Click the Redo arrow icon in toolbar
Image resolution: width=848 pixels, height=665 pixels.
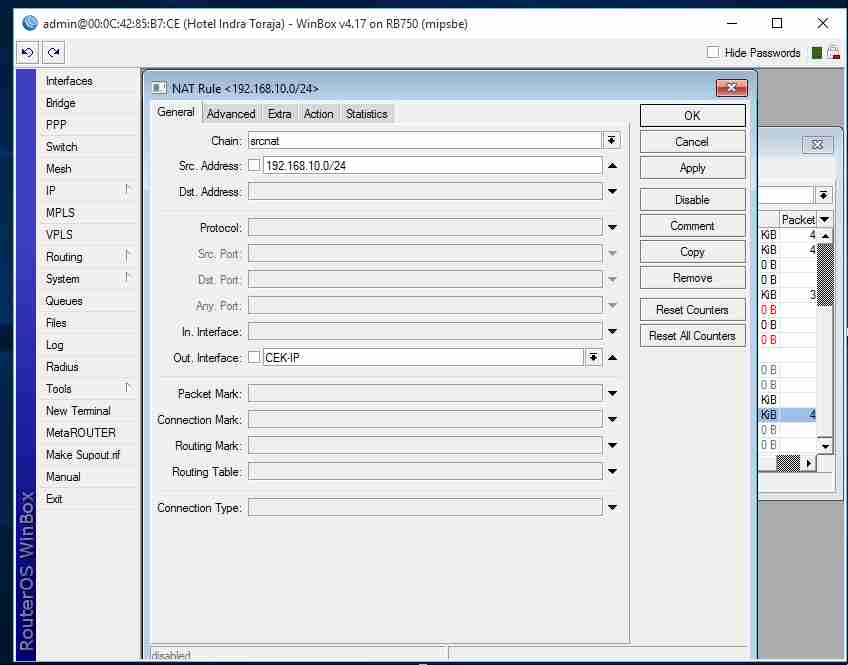pyautogui.click(x=53, y=52)
